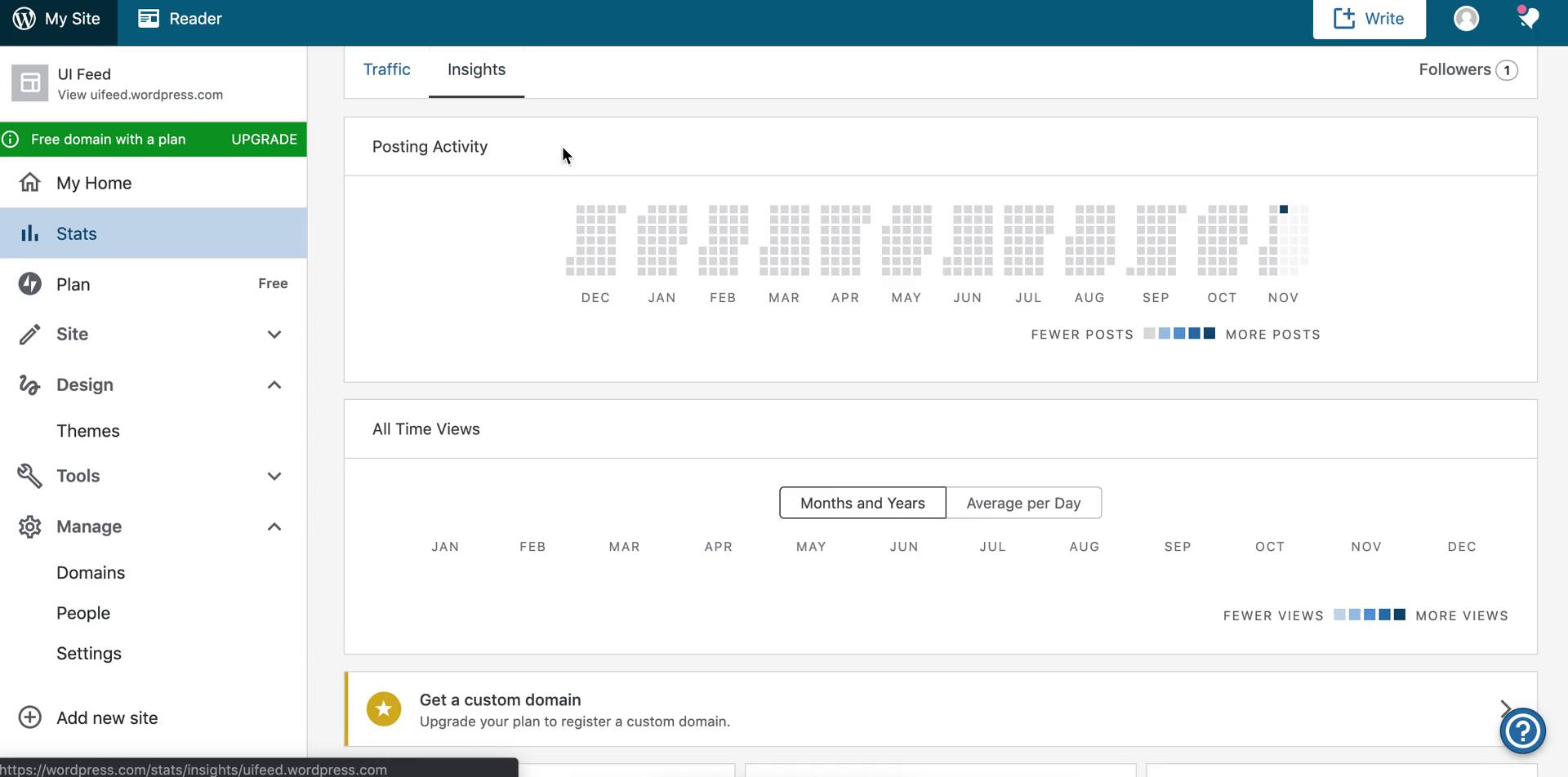Click the Plan sidebar icon

coord(29,283)
